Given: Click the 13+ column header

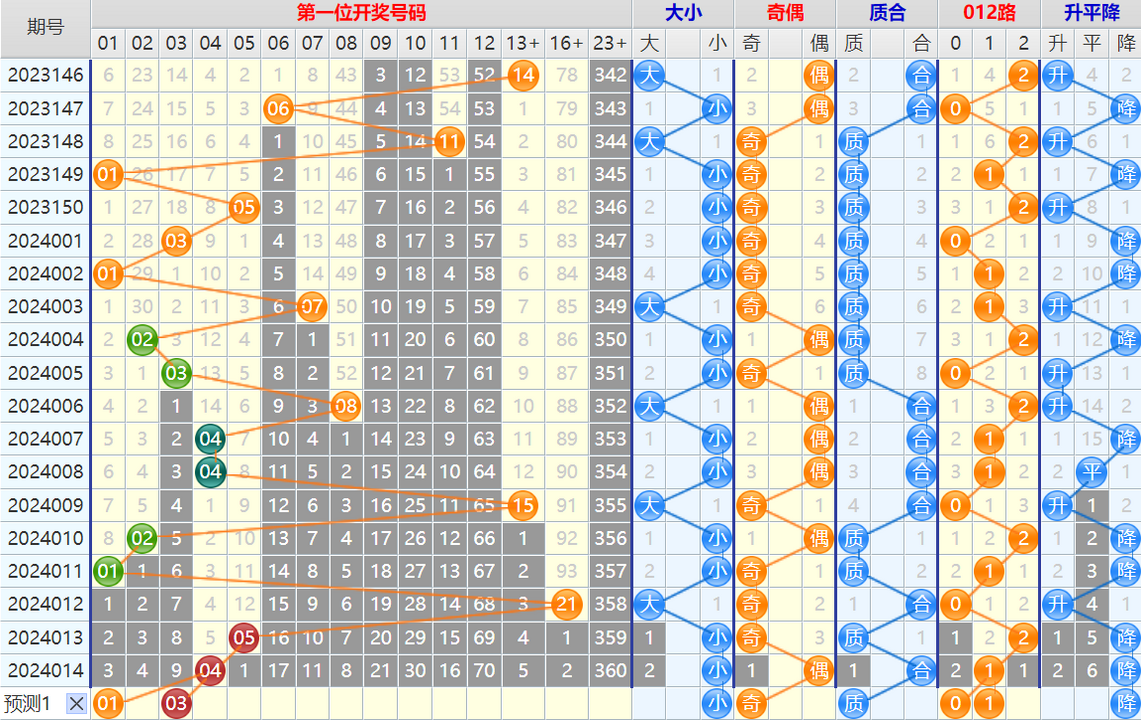Looking at the screenshot, I should tap(522, 44).
